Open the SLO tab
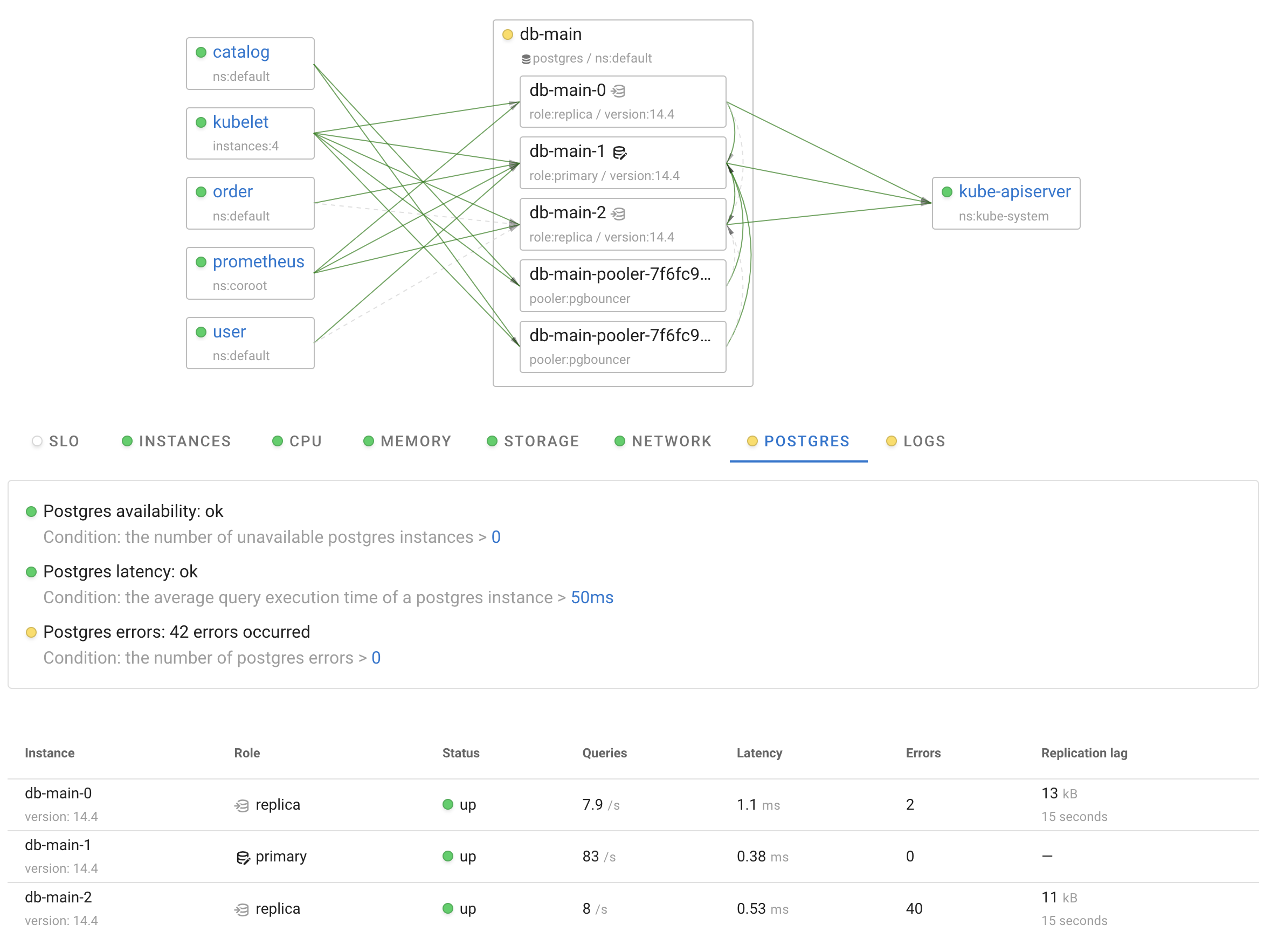Screen dimensions: 1271x952 tap(63, 441)
